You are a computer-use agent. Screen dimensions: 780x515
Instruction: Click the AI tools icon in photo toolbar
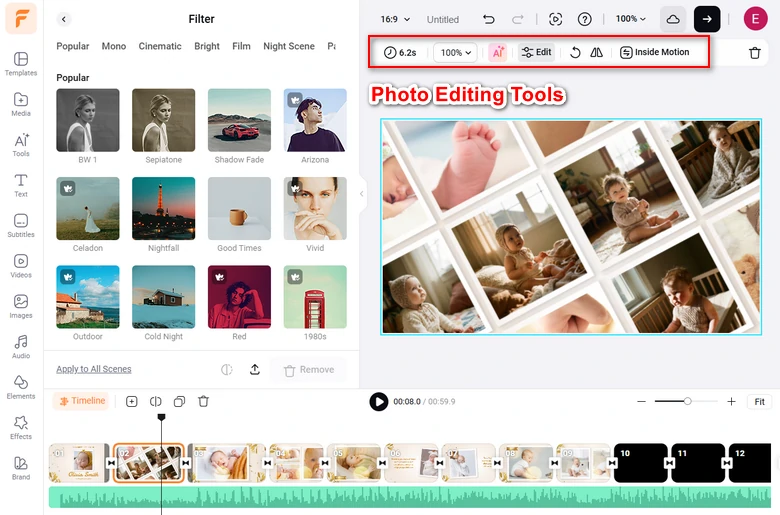point(497,52)
